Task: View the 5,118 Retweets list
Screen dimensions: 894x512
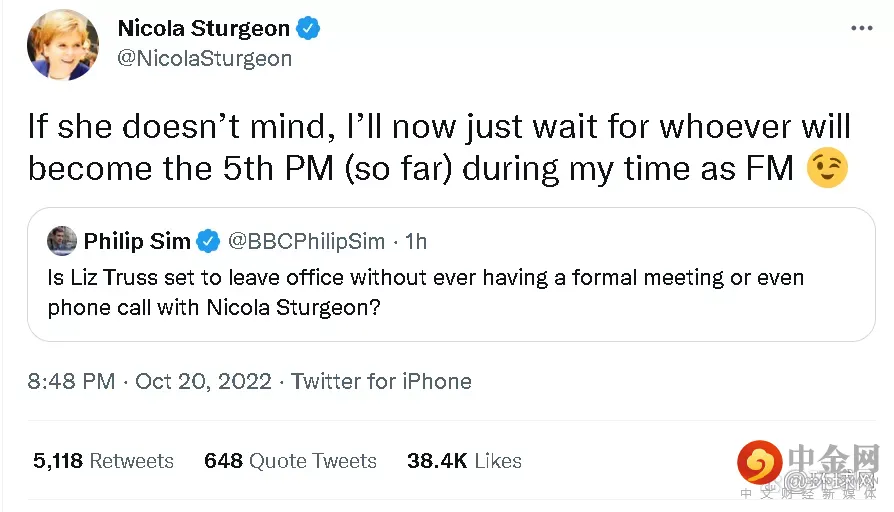Action: pos(103,461)
